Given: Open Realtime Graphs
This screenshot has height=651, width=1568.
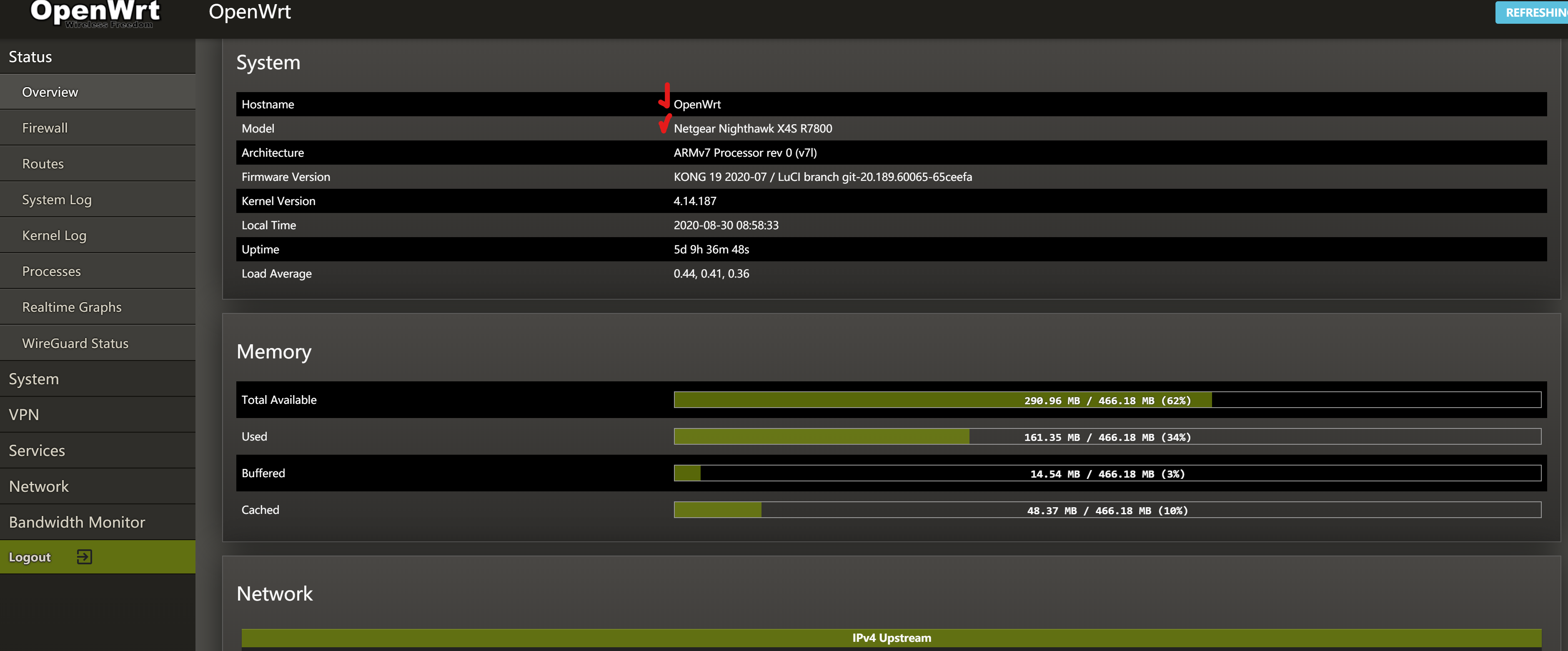Looking at the screenshot, I should 98,307.
